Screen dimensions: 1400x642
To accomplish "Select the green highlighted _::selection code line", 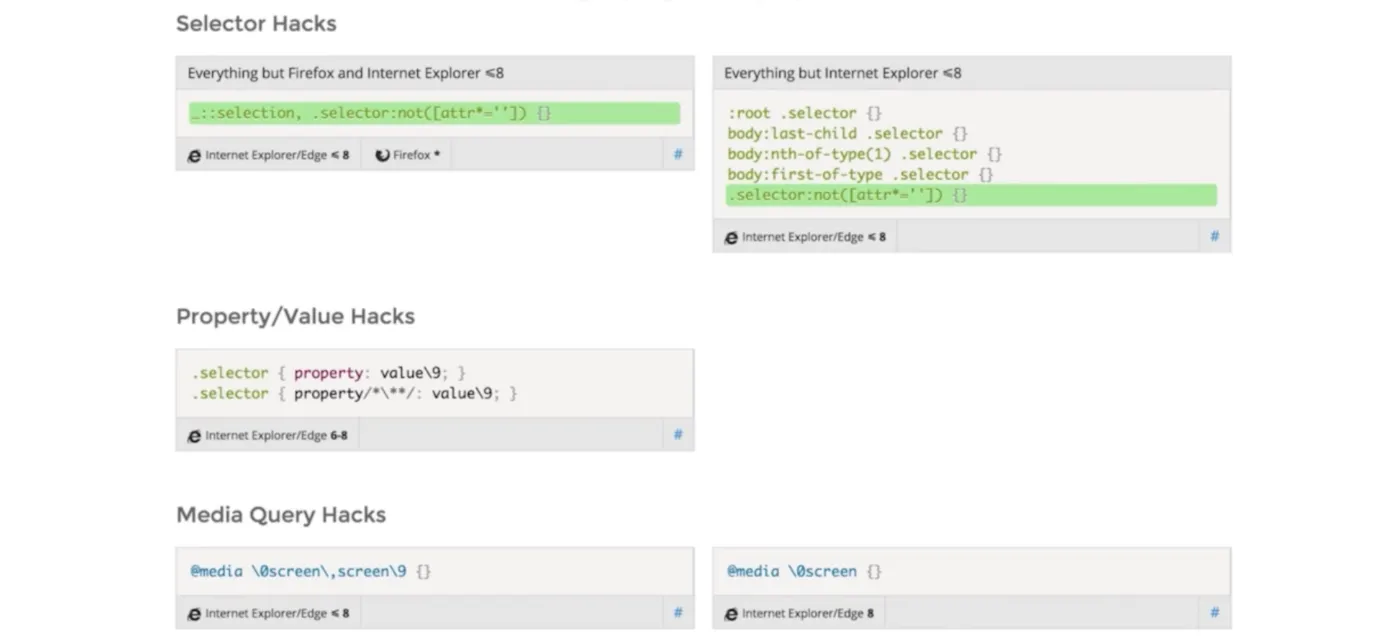I will pos(434,113).
